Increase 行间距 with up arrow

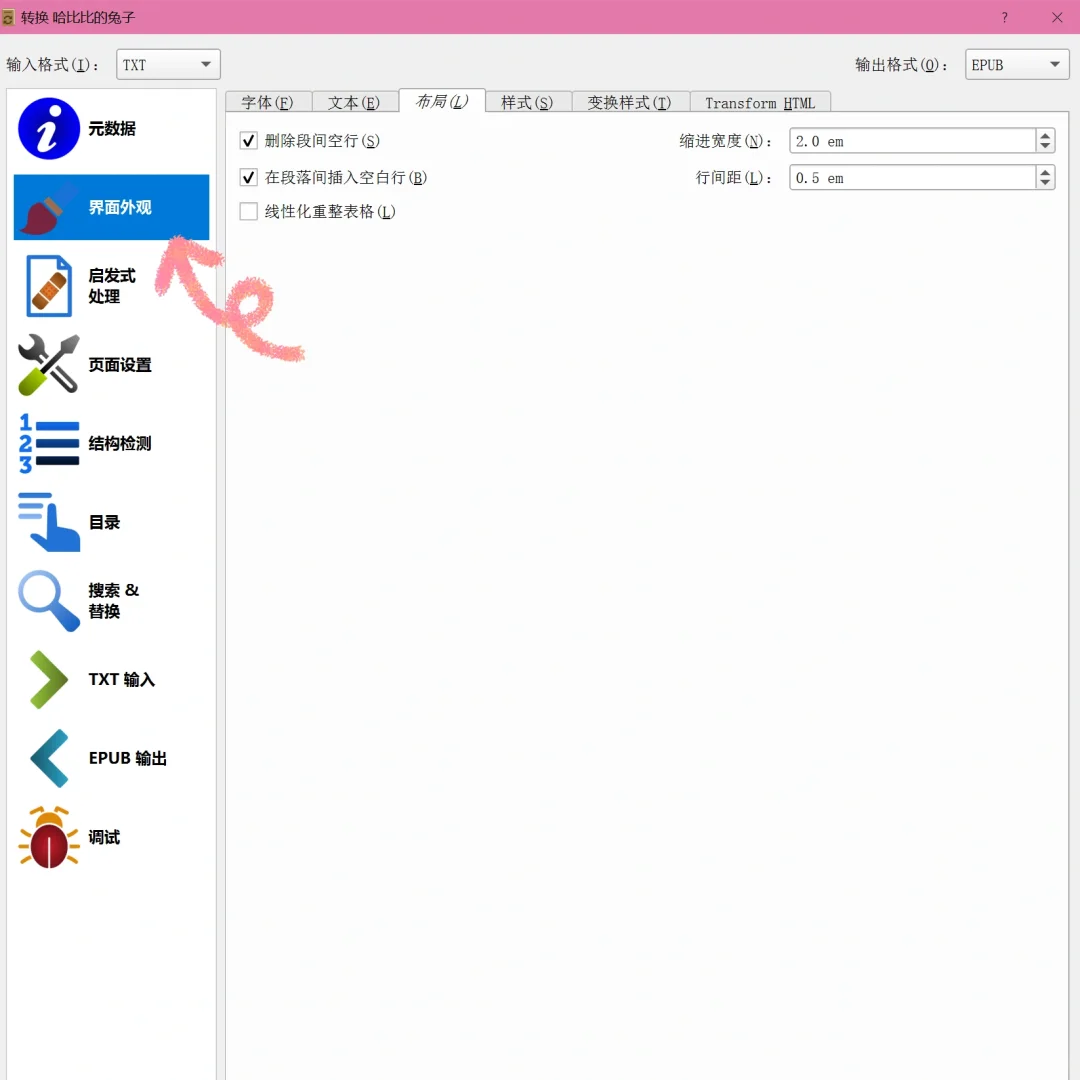coord(1045,172)
